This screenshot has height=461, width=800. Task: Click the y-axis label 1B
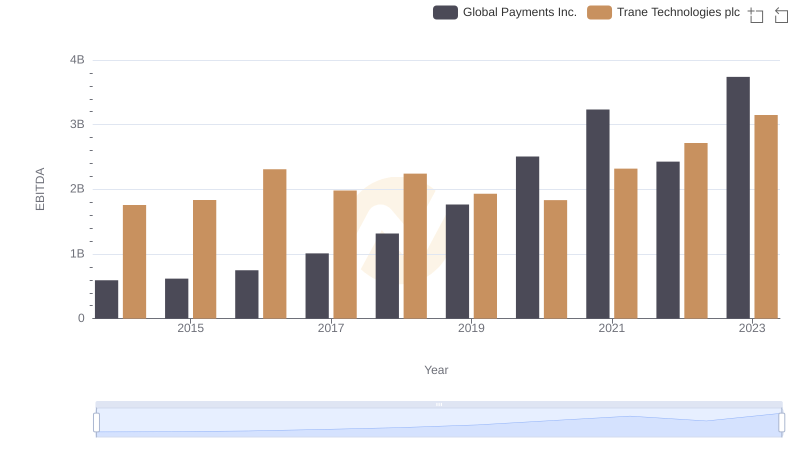tap(77, 254)
